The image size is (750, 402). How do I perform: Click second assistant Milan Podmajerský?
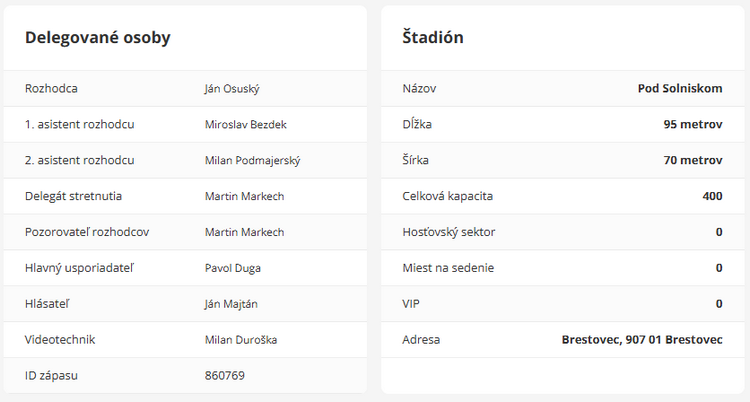(252, 160)
